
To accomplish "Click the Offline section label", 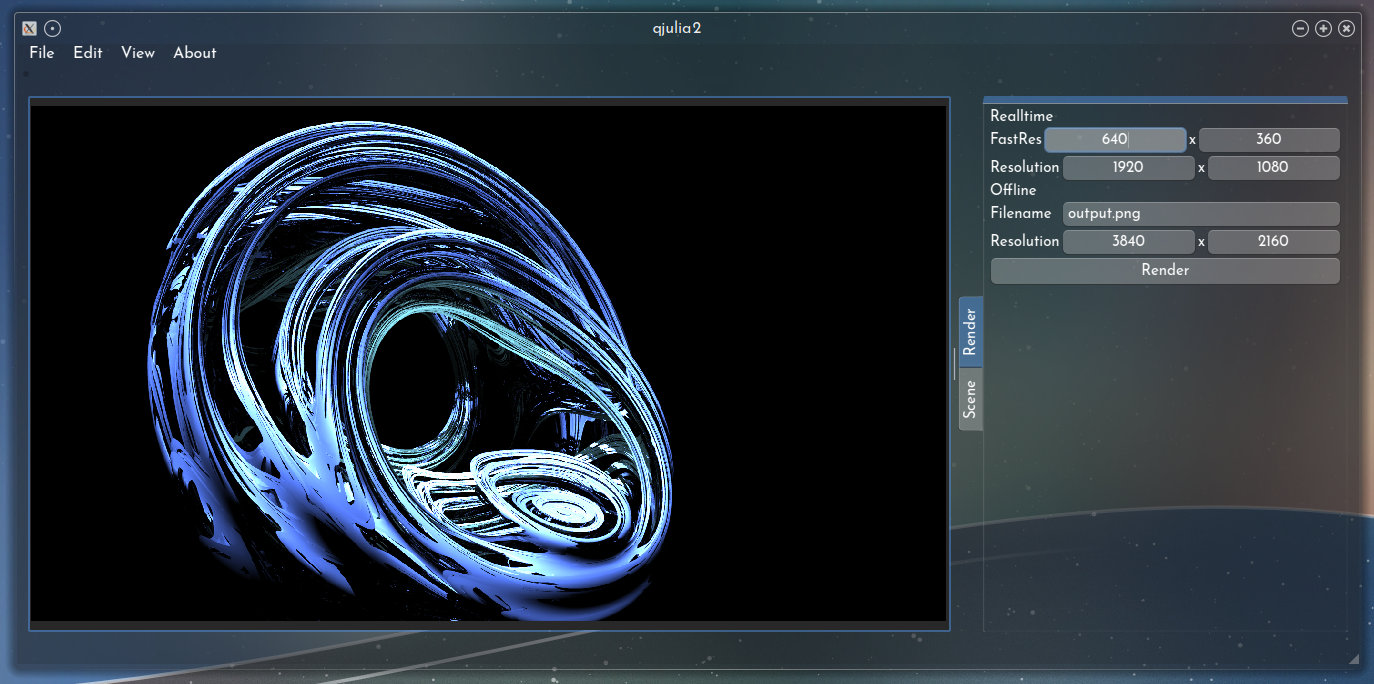I will click(x=1013, y=190).
